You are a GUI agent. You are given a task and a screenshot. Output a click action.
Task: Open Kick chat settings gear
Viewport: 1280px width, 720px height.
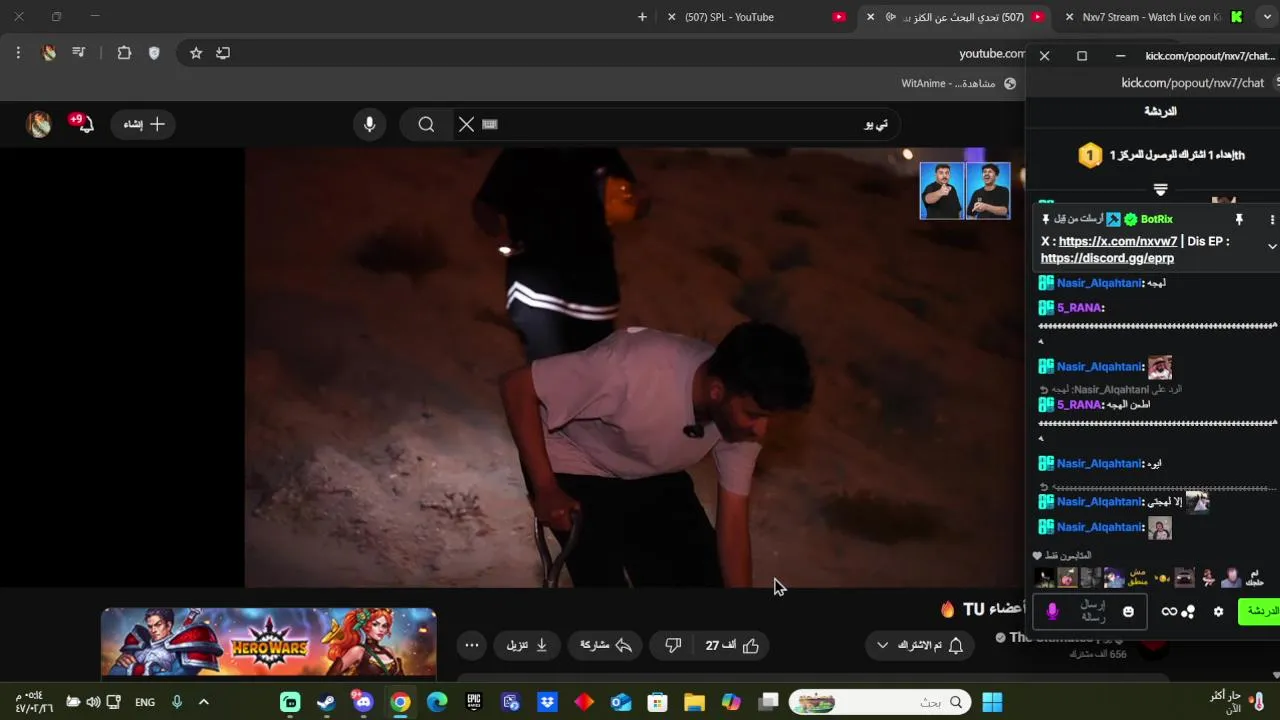[x=1218, y=612]
